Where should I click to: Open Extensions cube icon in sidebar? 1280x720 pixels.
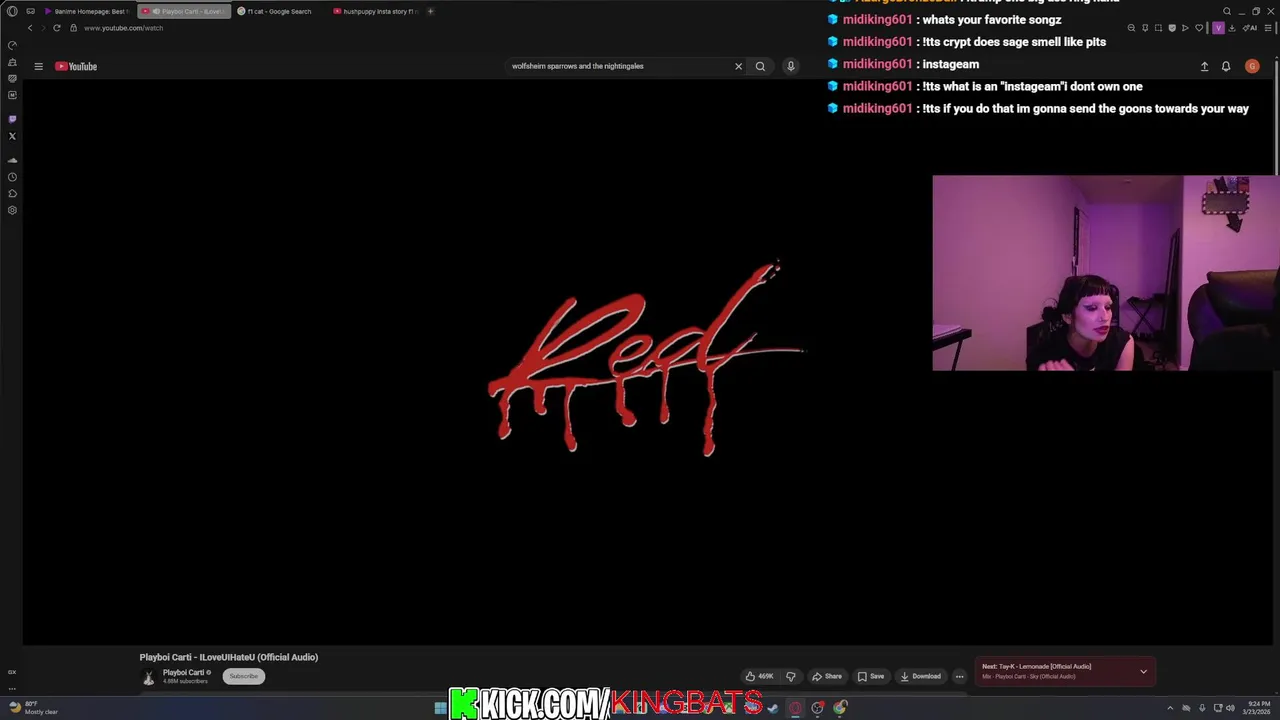(12, 194)
